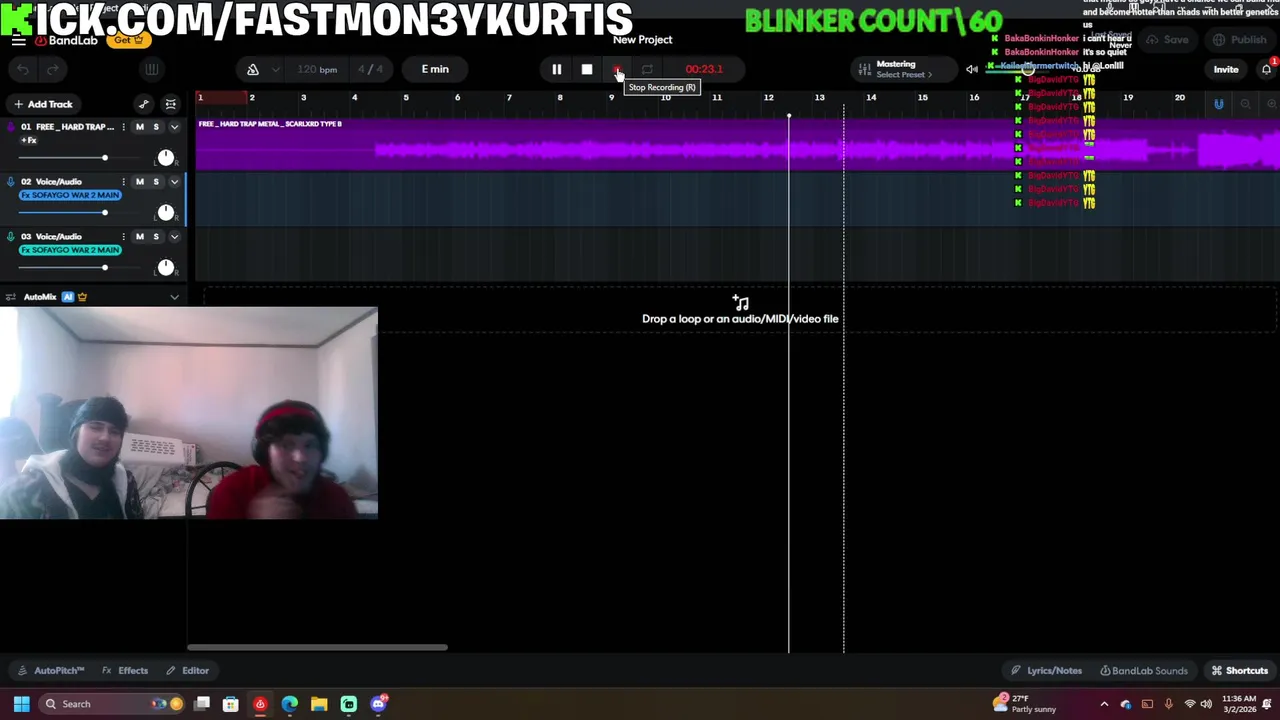Viewport: 1280px width, 720px height.
Task: Edit the 120 bpm tempo field
Action: [x=318, y=69]
